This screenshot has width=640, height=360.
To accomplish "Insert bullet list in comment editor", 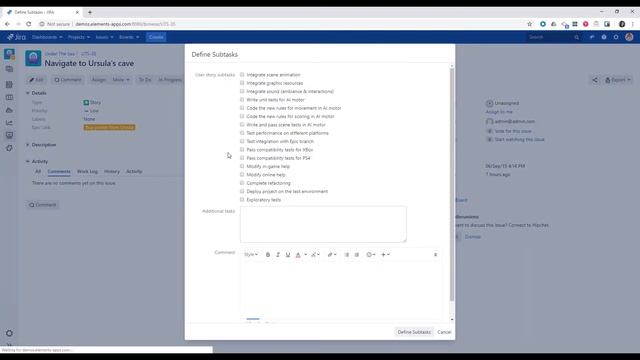I will tap(347, 255).
